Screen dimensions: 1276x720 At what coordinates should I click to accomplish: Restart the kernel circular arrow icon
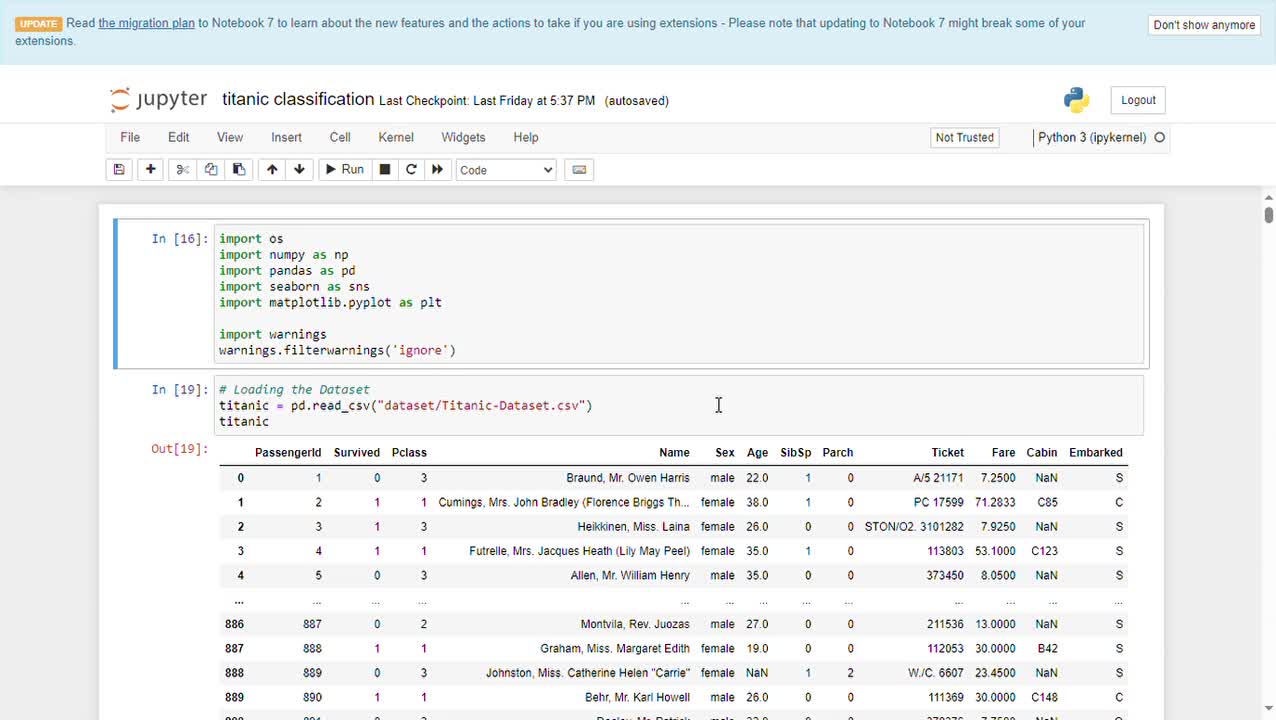pos(411,170)
